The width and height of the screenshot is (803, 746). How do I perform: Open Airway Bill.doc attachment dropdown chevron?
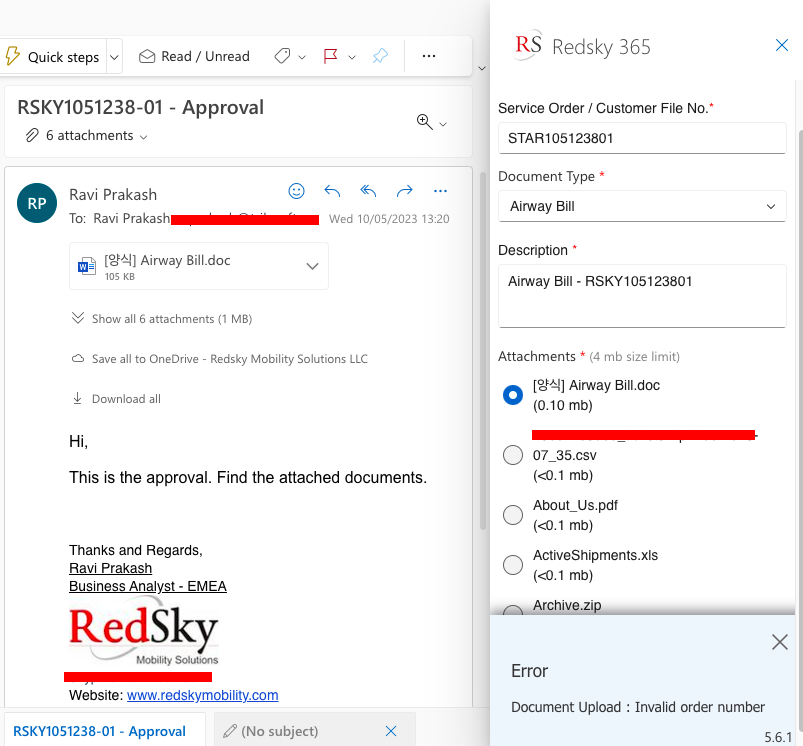(312, 266)
